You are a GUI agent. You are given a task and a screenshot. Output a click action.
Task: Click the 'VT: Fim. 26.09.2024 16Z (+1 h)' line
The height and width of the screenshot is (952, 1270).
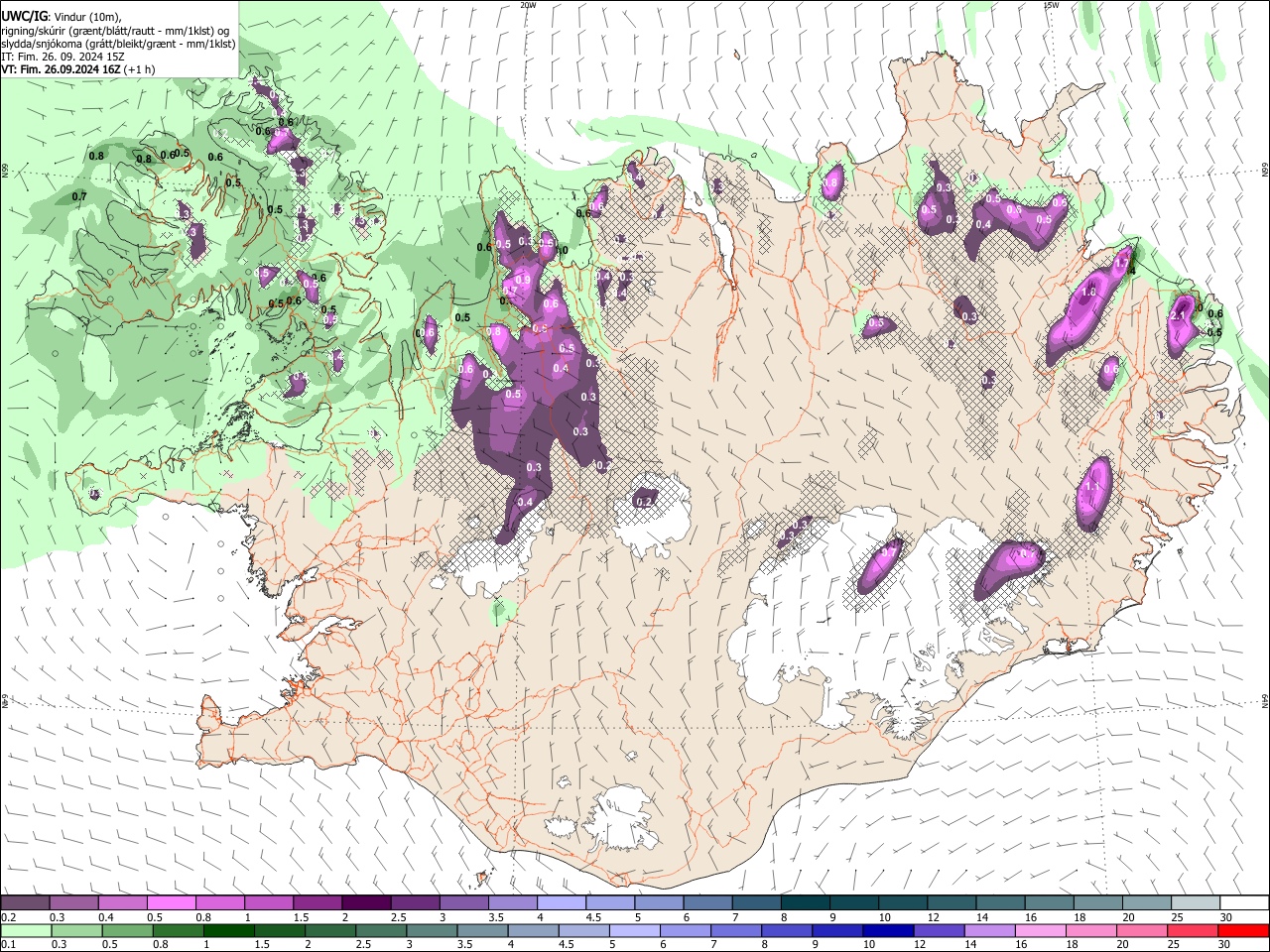[77, 69]
